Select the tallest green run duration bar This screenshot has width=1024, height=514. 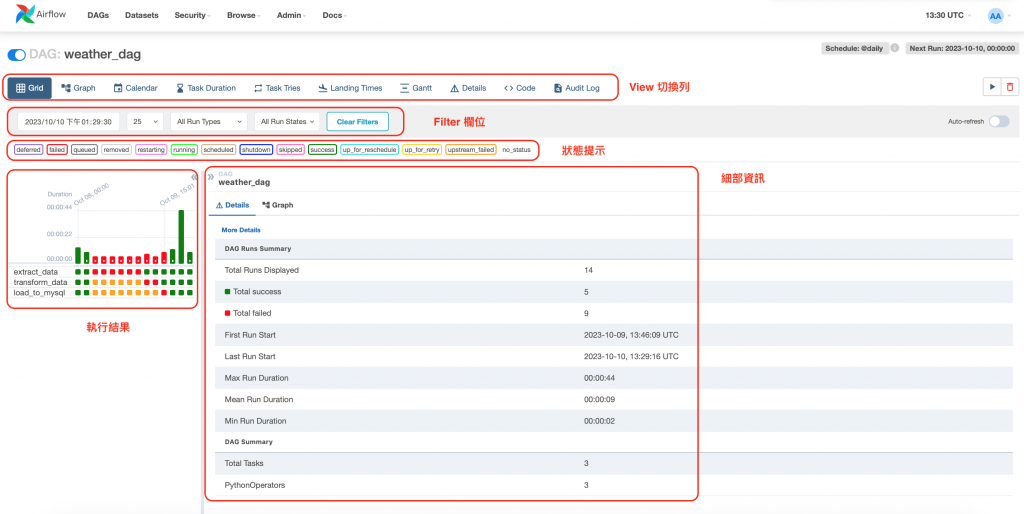(181, 236)
